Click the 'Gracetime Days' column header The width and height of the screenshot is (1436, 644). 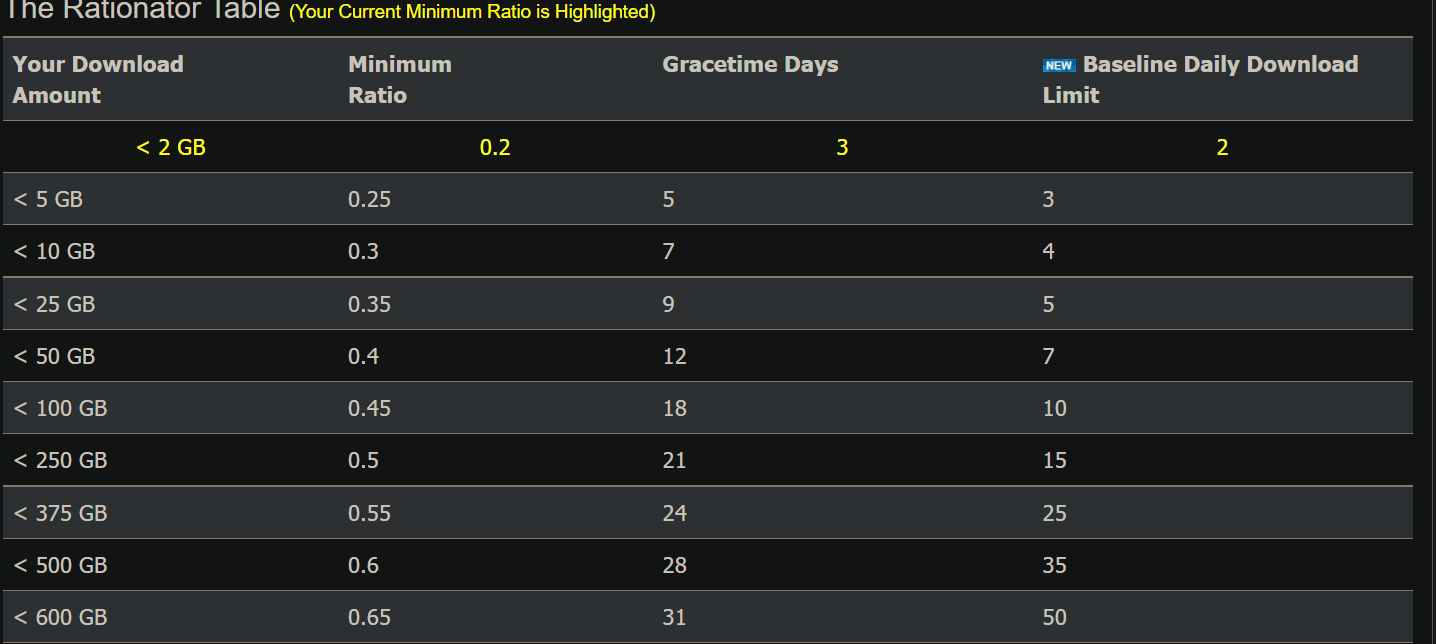[750, 65]
